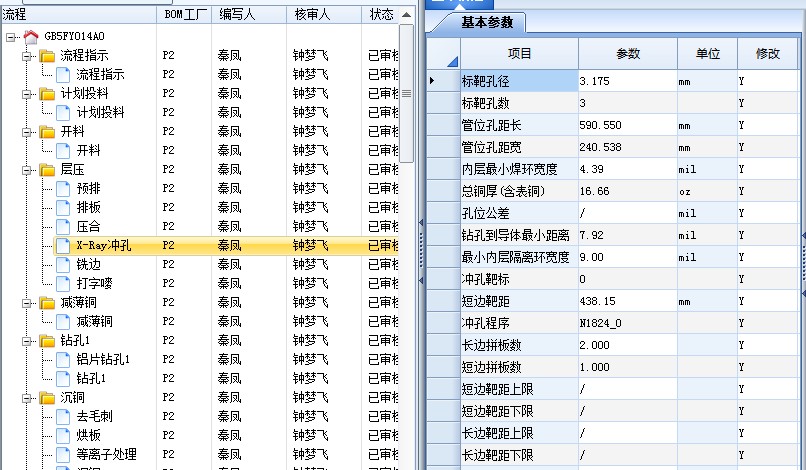Click the 修改 column header
This screenshot has width=806, height=470.
pyautogui.click(x=767, y=53)
